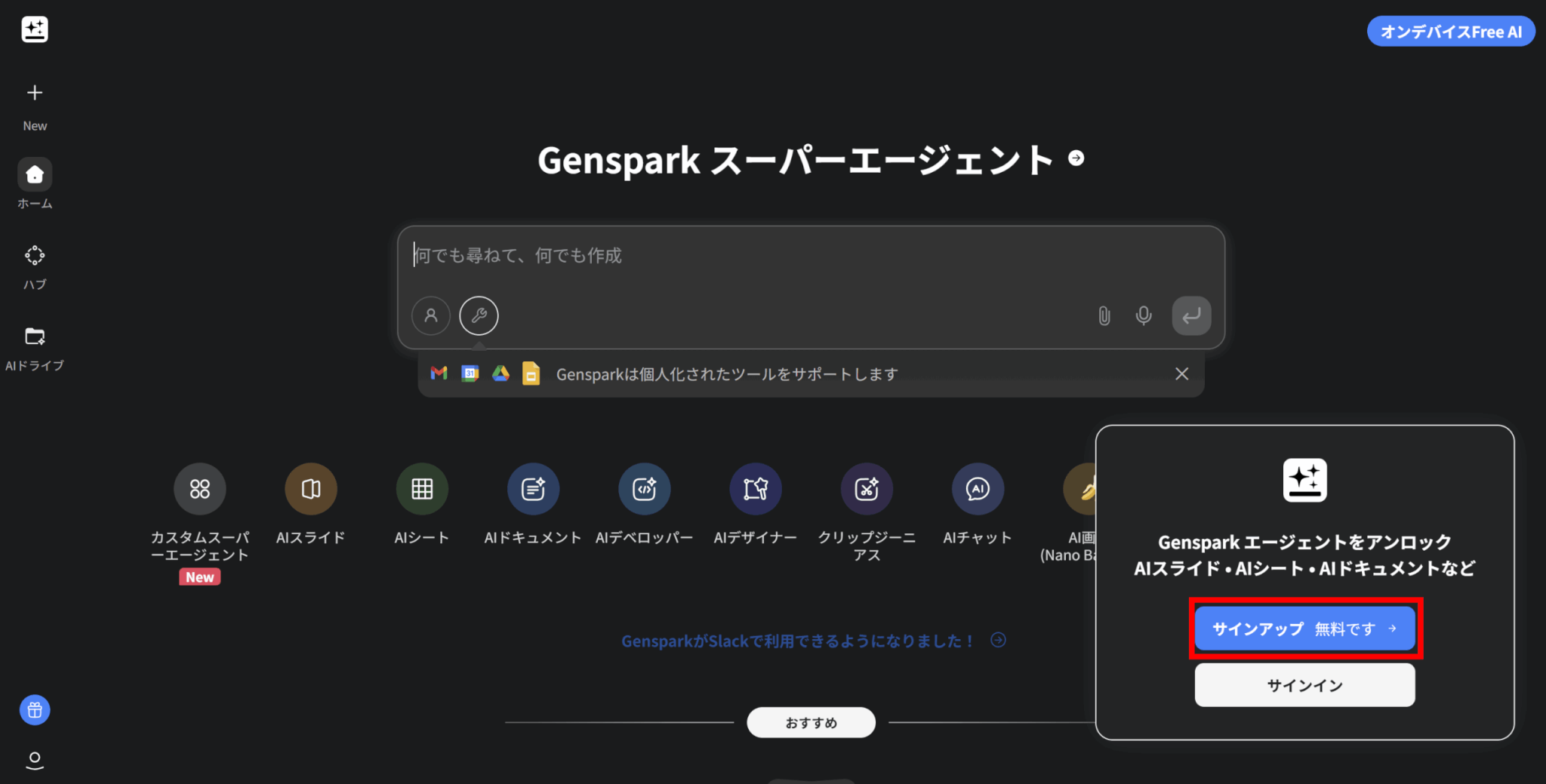Toggle the person personalization button in prompt box
The height and width of the screenshot is (784, 1546).
pyautogui.click(x=431, y=315)
